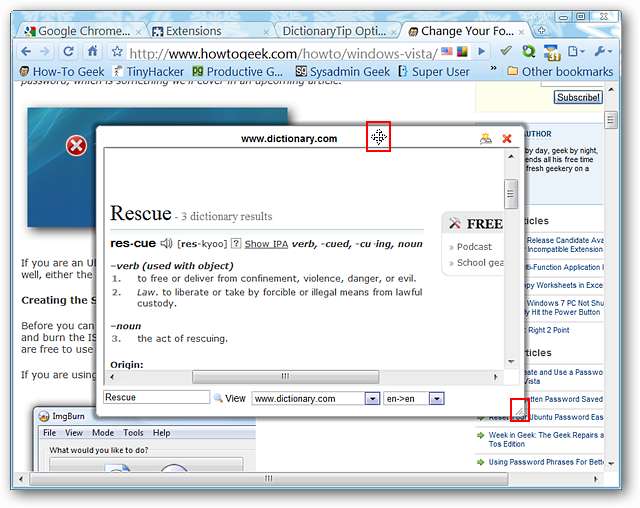Show hidden bookmarks via double chevron
Viewport: 640px width, 508px height.
click(493, 68)
